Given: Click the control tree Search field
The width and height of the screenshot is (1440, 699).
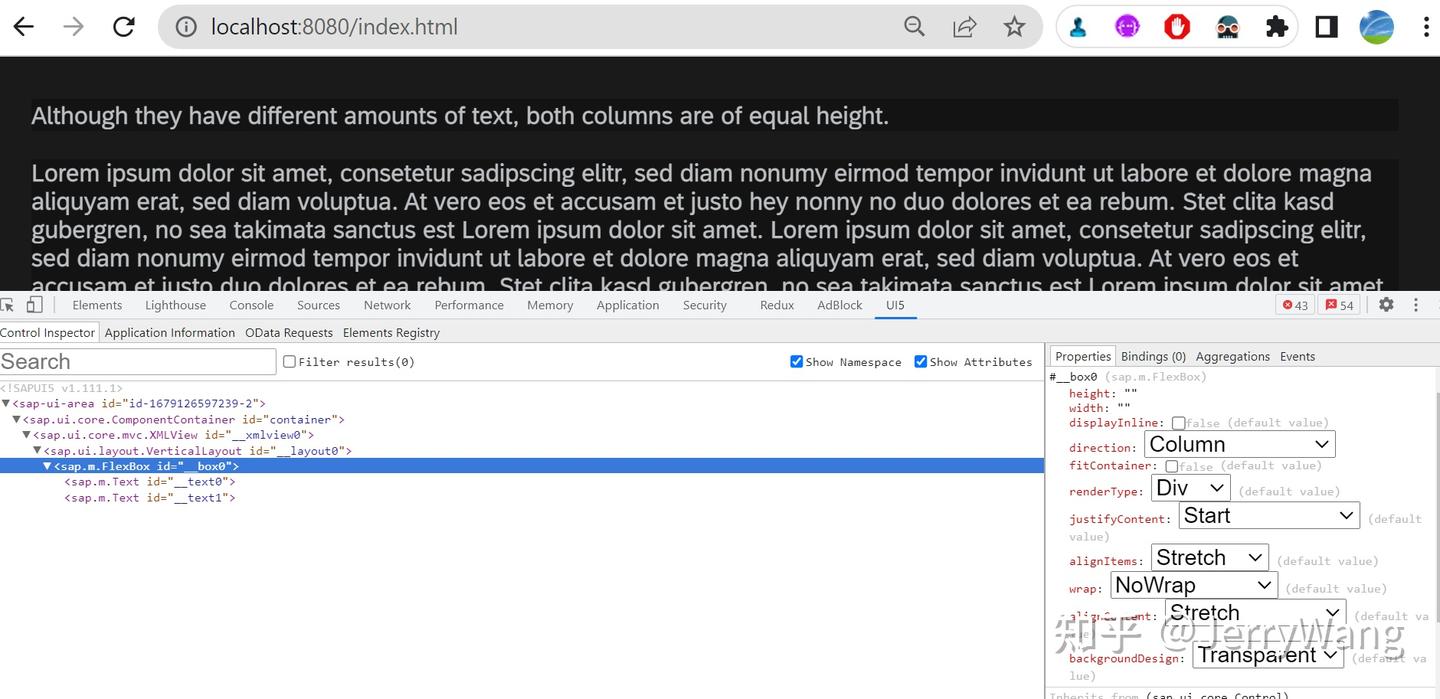Looking at the screenshot, I should 138,362.
